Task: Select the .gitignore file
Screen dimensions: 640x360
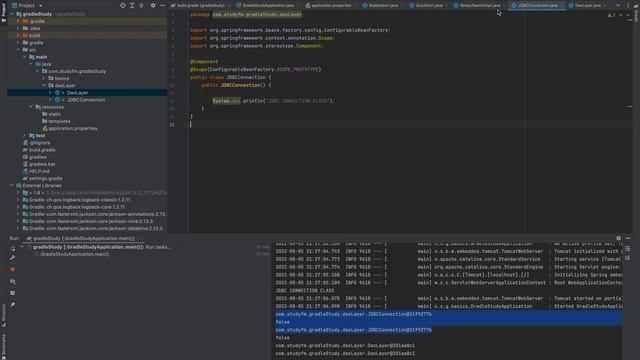Action: tap(40, 142)
